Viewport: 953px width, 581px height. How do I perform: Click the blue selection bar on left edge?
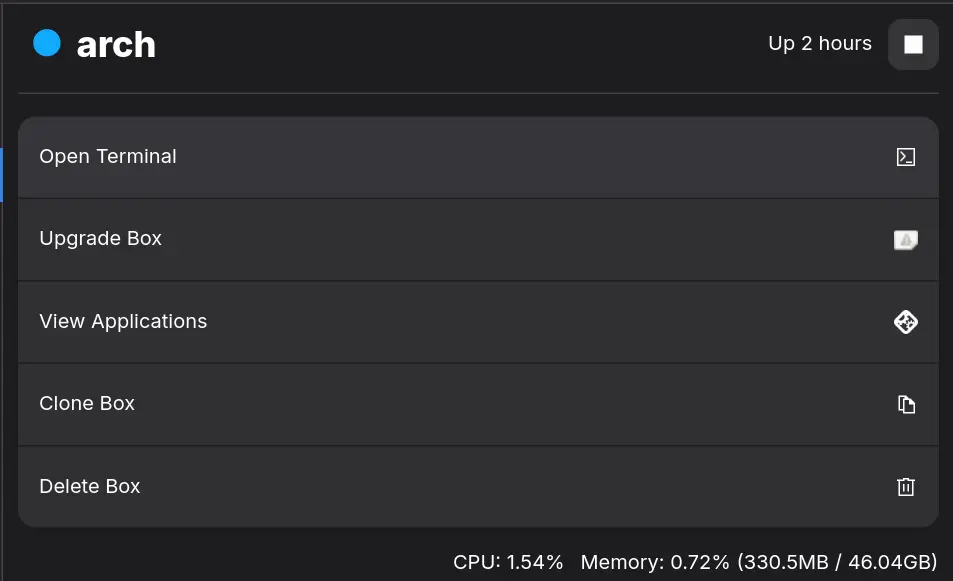coord(2,175)
